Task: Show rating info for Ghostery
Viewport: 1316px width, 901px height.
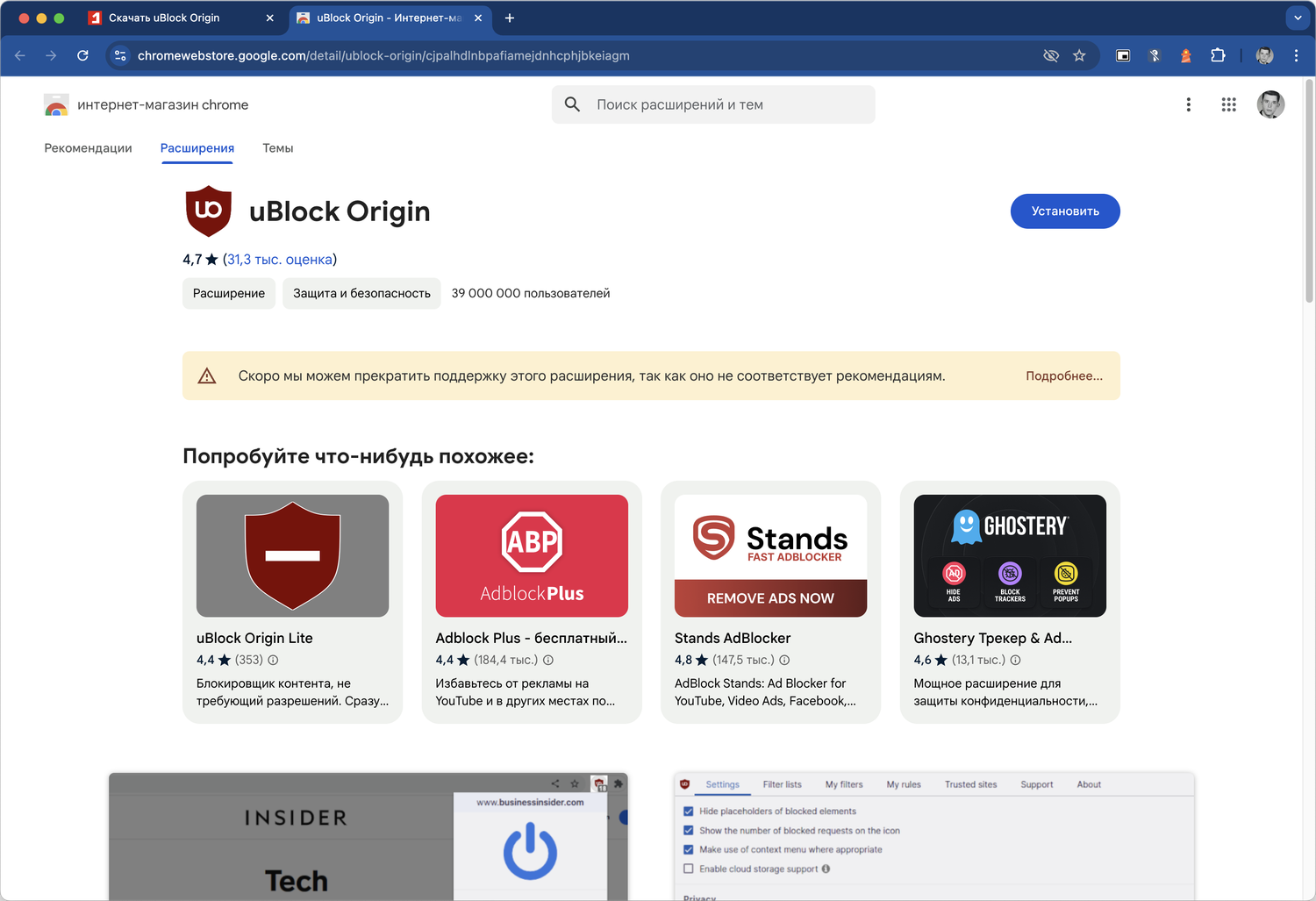Action: (x=1015, y=660)
